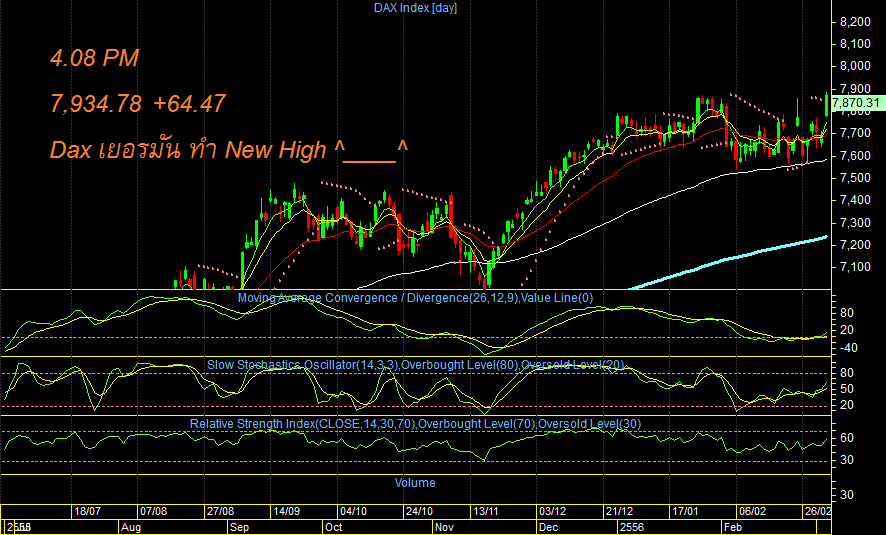Click the 06/02 date label

point(753,511)
